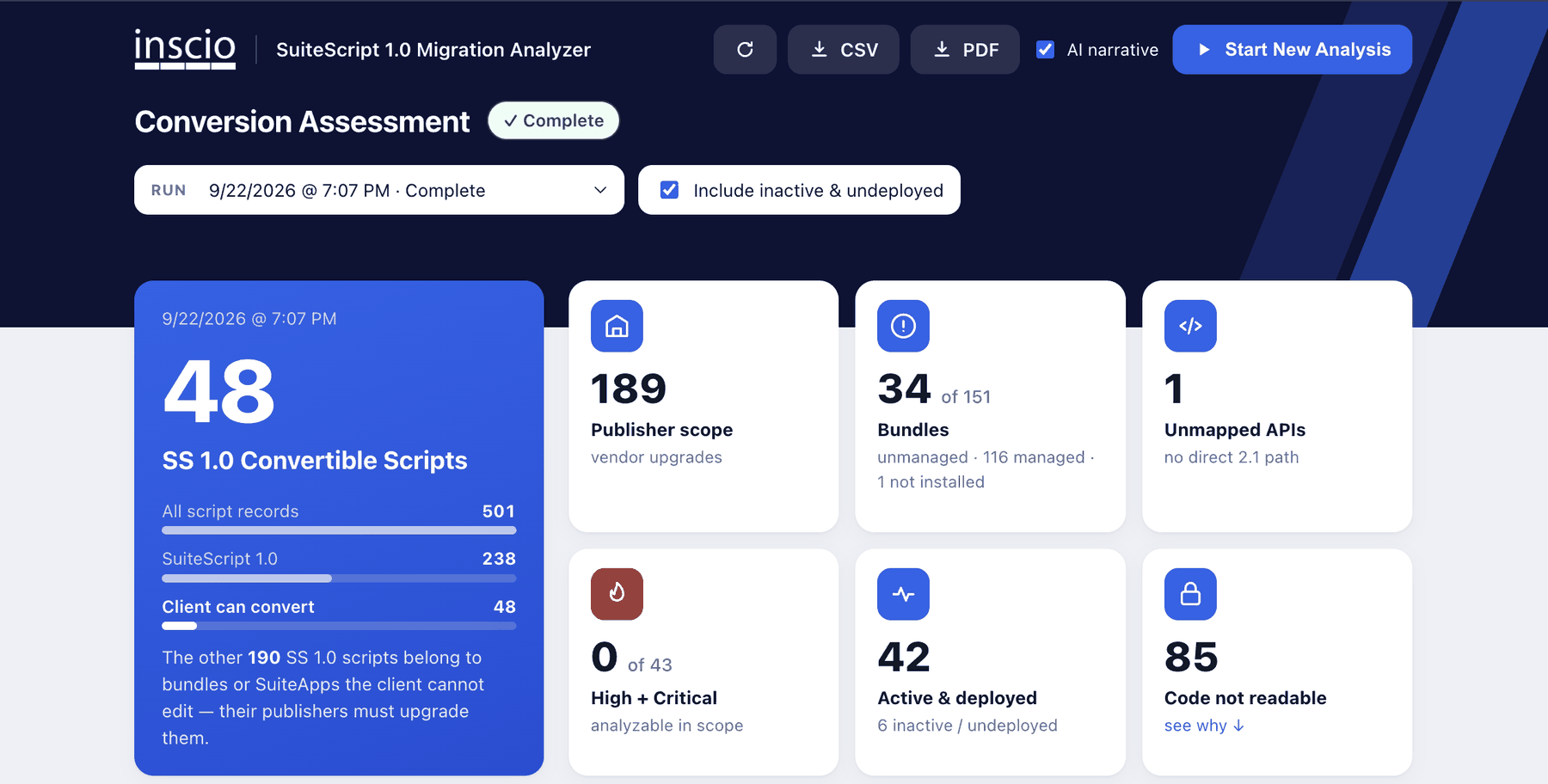This screenshot has width=1548, height=784.
Task: Toggle the AI narrative checkbox
Action: (x=1046, y=50)
